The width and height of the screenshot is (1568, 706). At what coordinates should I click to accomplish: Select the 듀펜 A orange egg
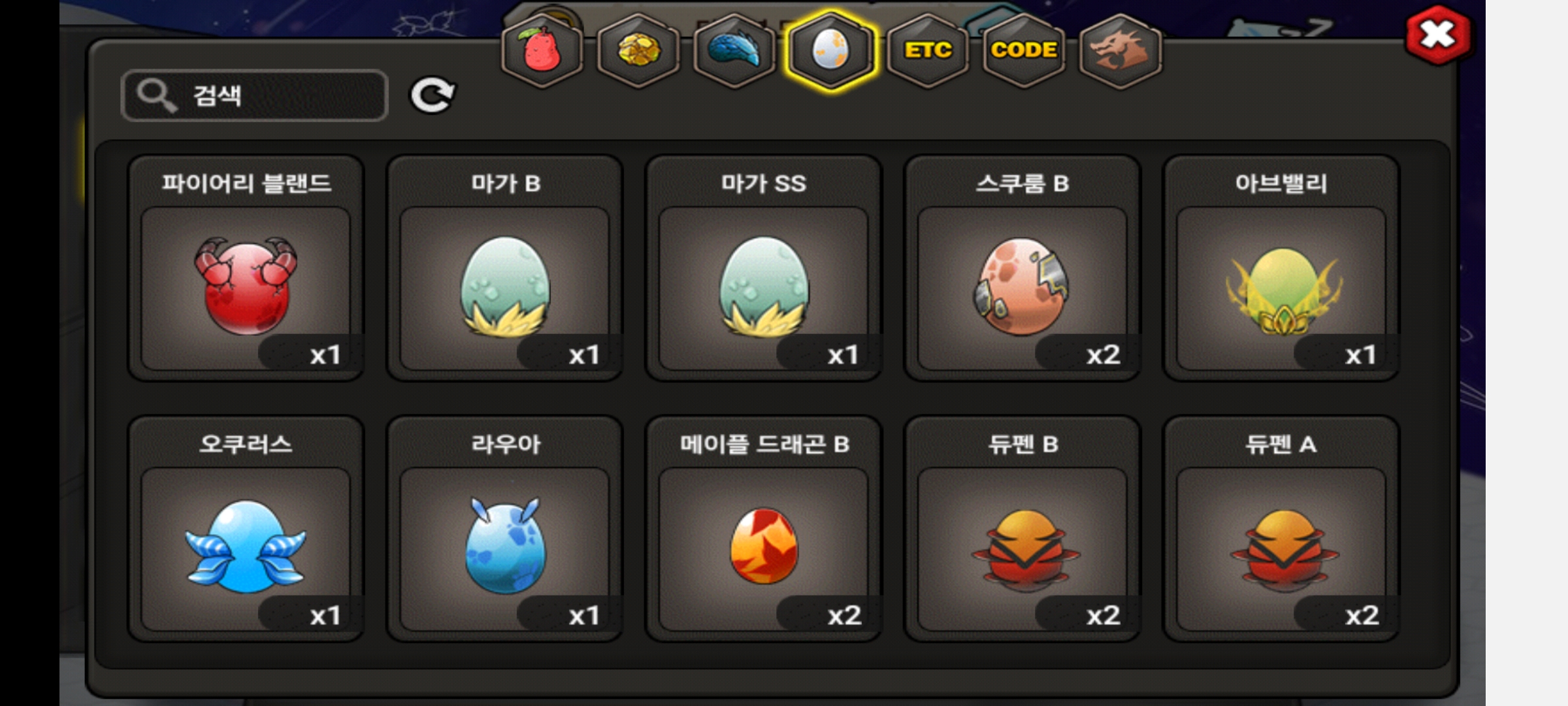pos(1281,528)
